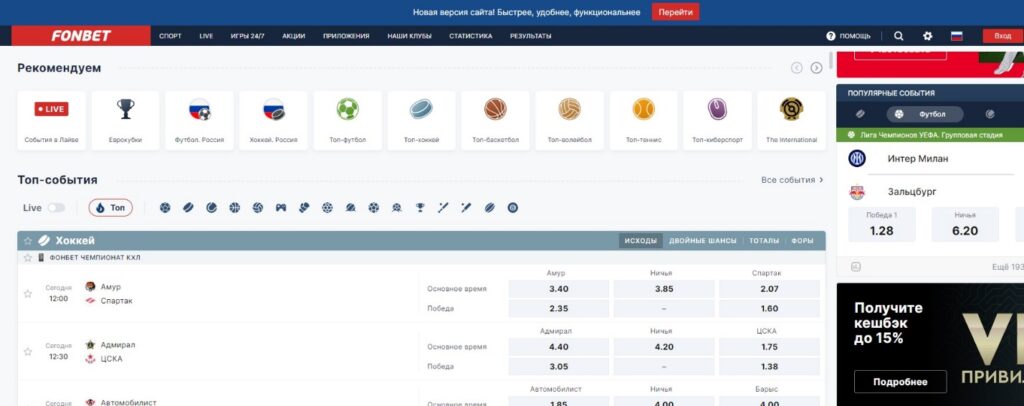
Task: Open The International tile
Action: [792, 121]
